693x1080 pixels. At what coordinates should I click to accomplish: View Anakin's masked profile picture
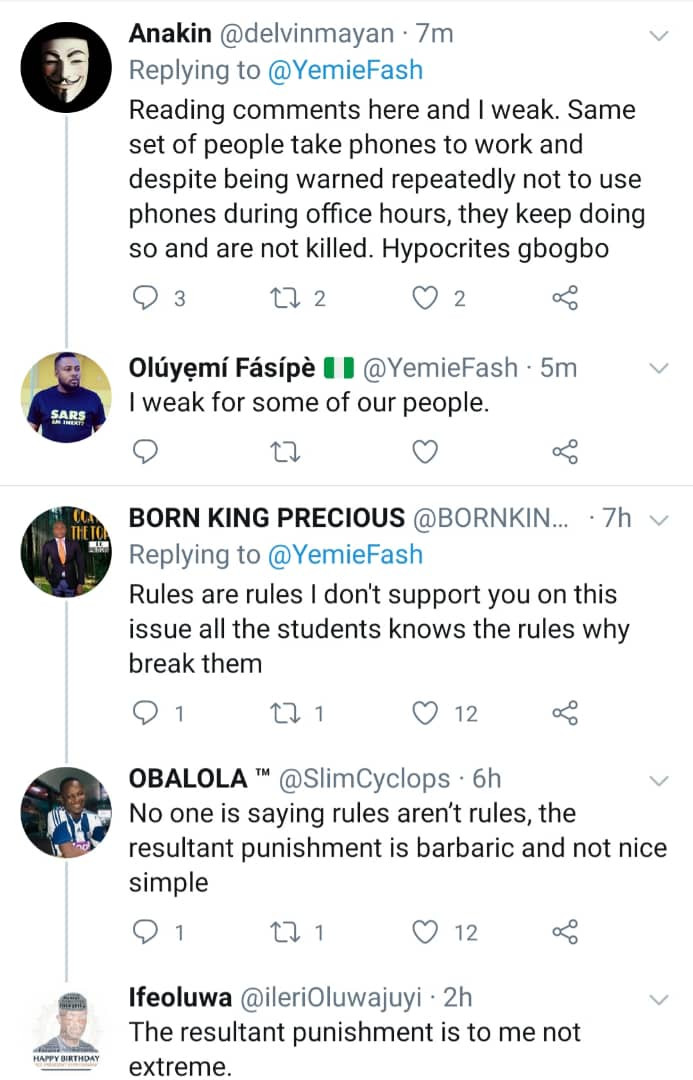click(66, 66)
